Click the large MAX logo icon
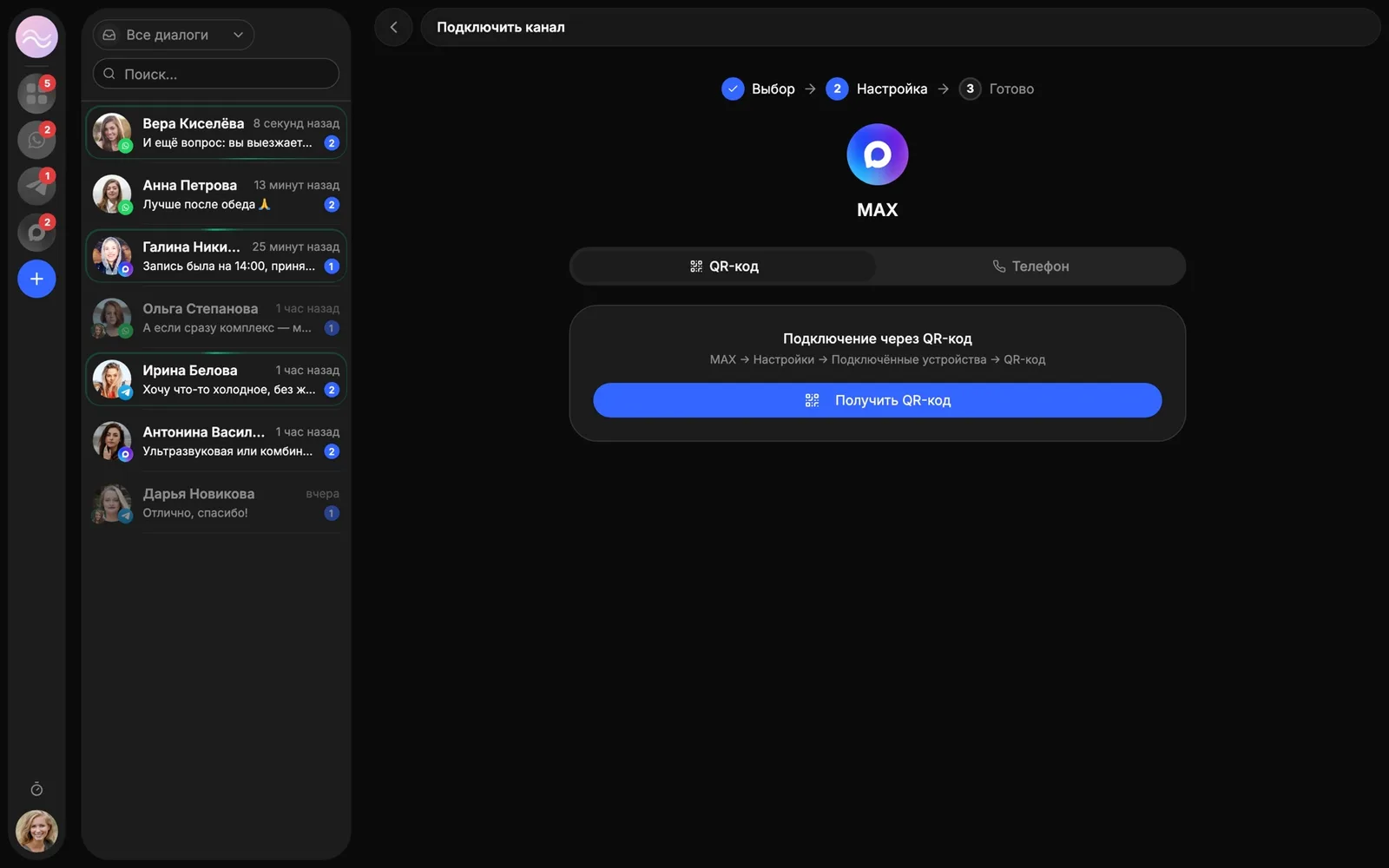 (877, 155)
